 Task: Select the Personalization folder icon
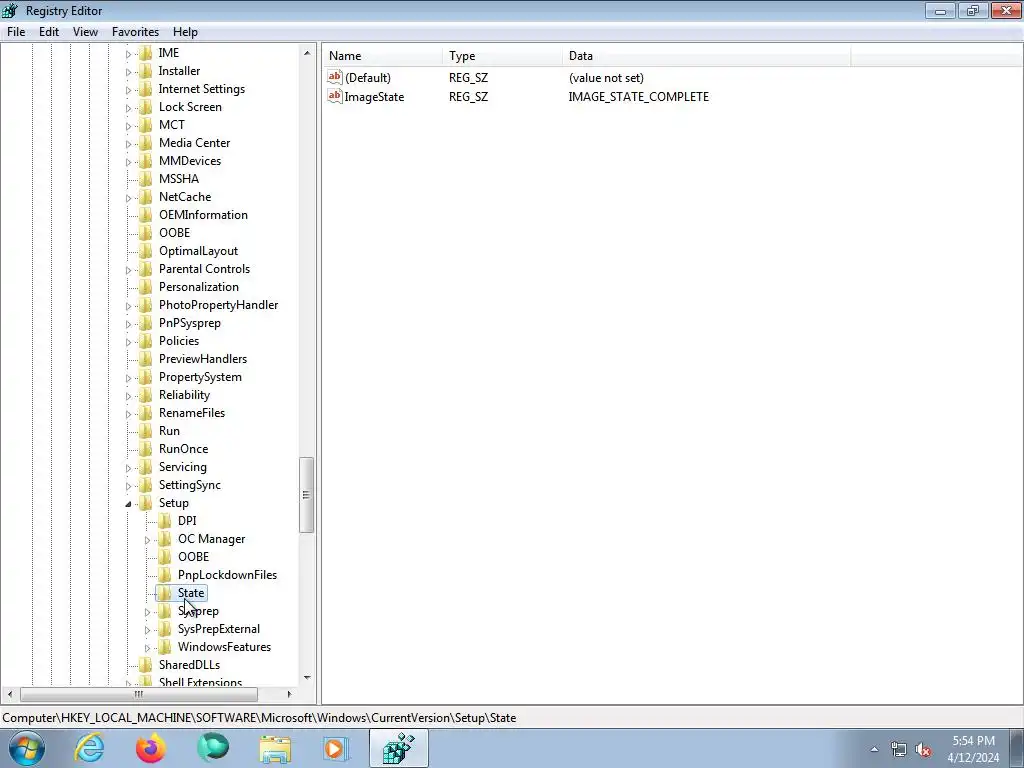coord(146,287)
